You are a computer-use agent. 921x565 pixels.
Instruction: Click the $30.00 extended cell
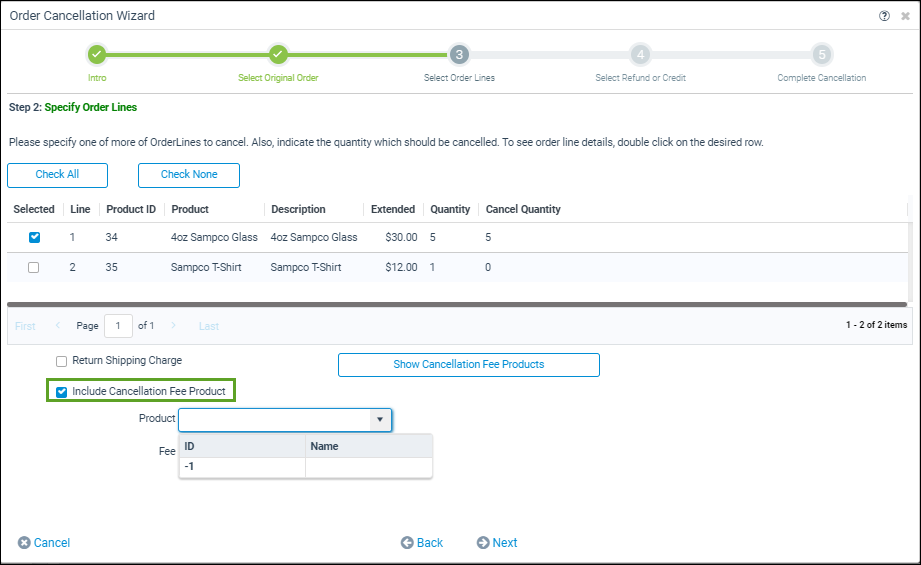(401, 237)
